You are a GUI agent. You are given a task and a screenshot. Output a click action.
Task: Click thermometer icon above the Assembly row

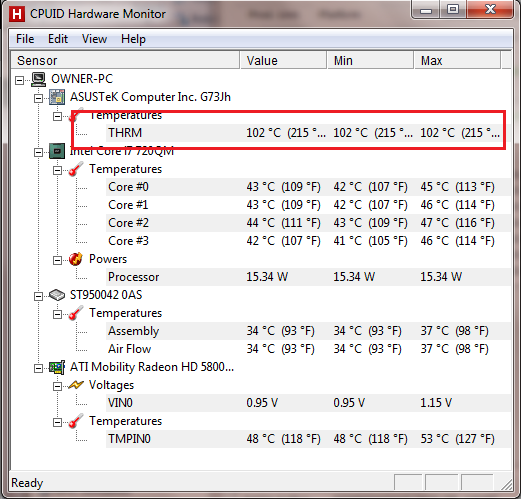[76, 313]
